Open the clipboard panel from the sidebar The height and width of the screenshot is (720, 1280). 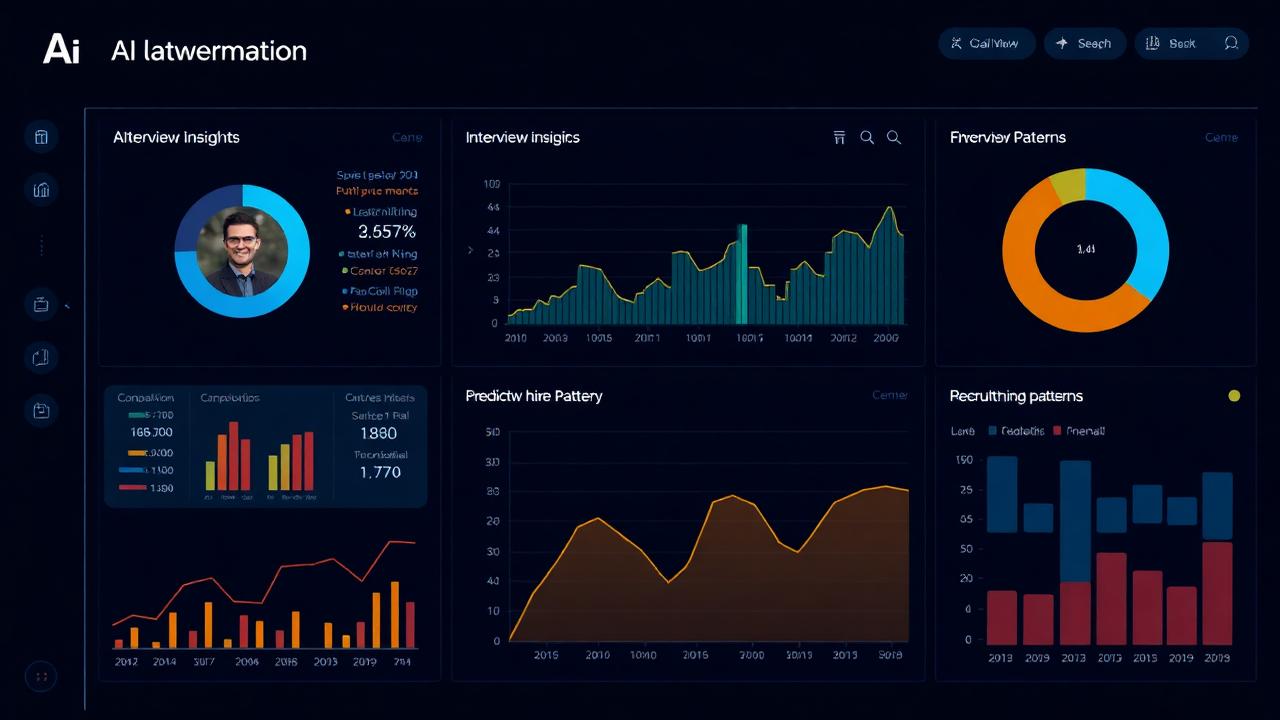tap(41, 304)
